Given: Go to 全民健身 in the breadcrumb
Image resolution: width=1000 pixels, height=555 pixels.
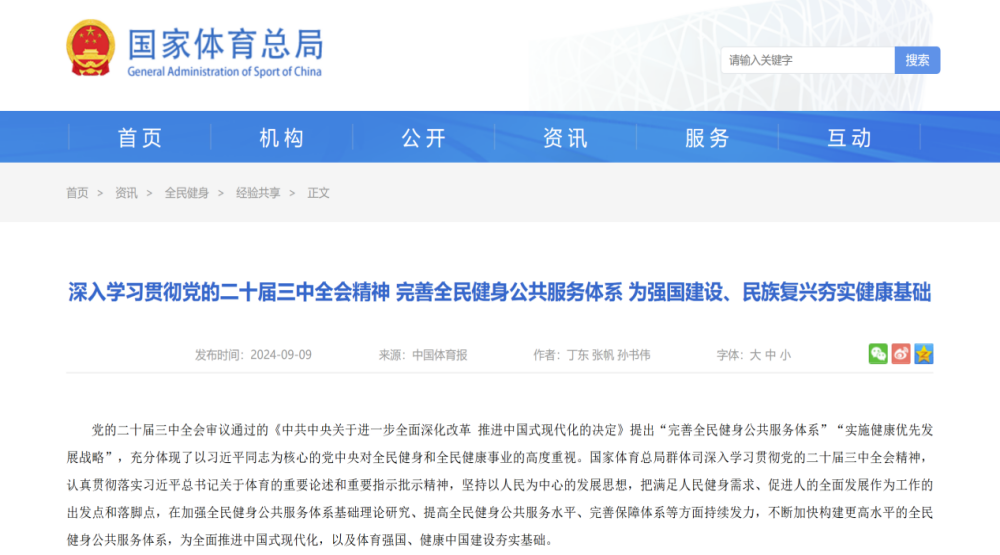Looking at the screenshot, I should pos(187,193).
